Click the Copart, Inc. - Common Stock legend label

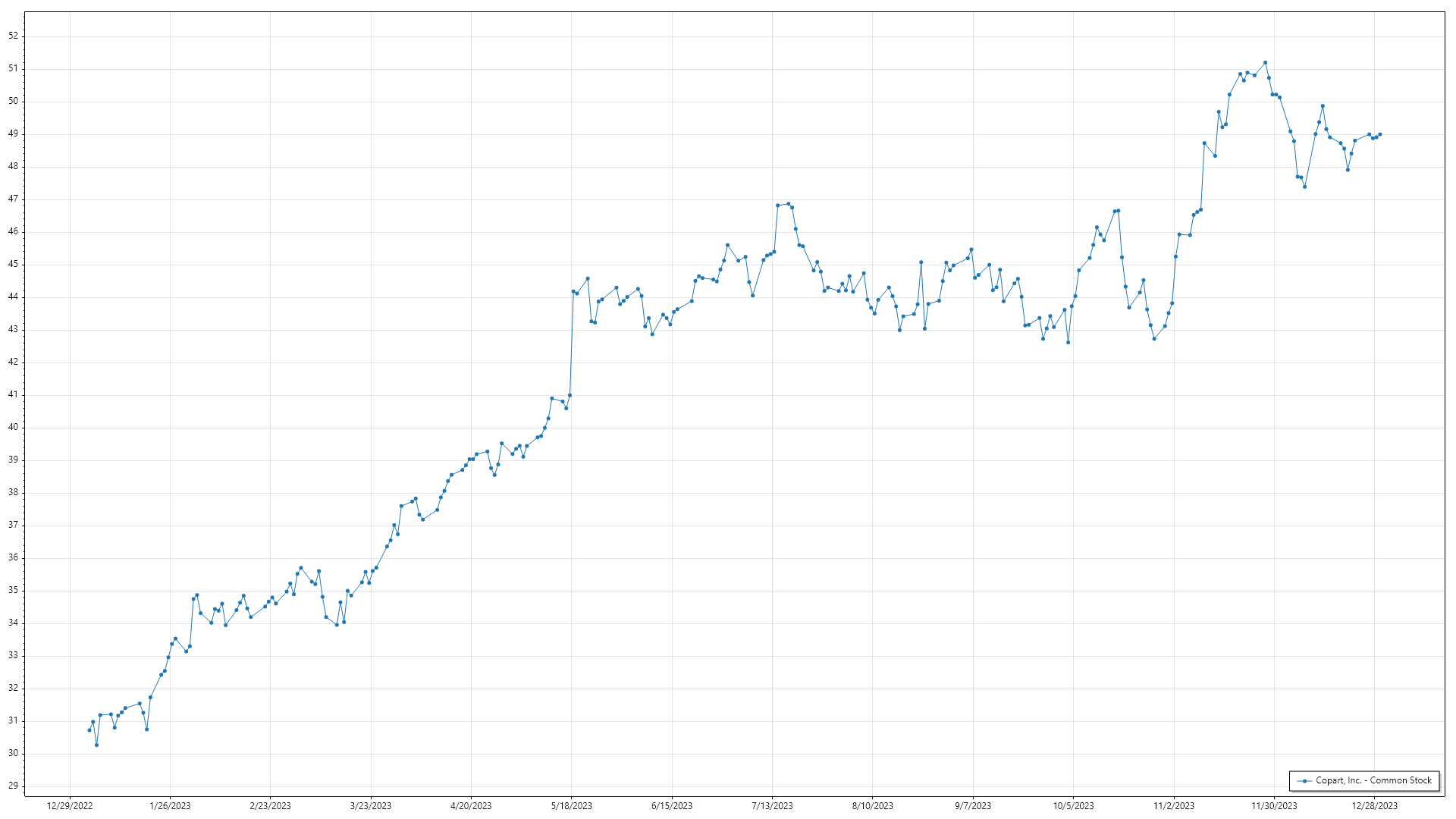tap(1373, 780)
